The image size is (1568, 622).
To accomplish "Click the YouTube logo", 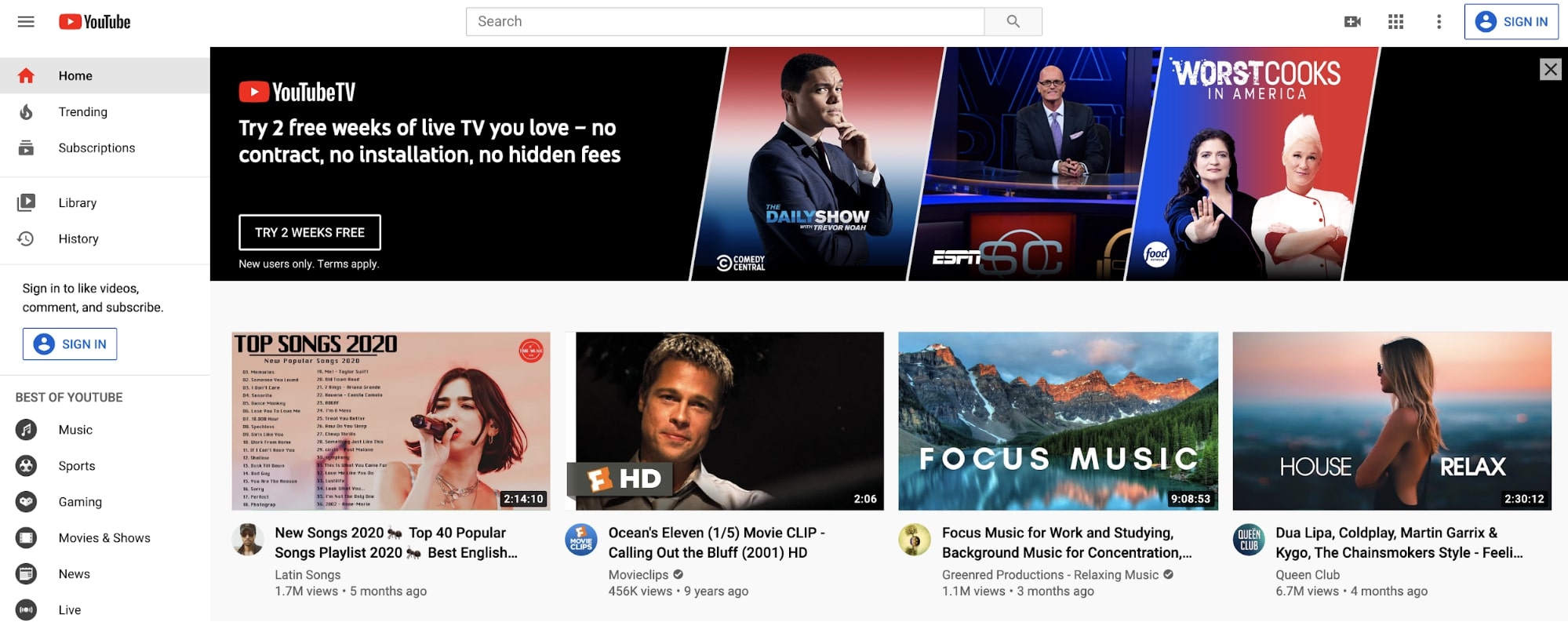I will (94, 22).
